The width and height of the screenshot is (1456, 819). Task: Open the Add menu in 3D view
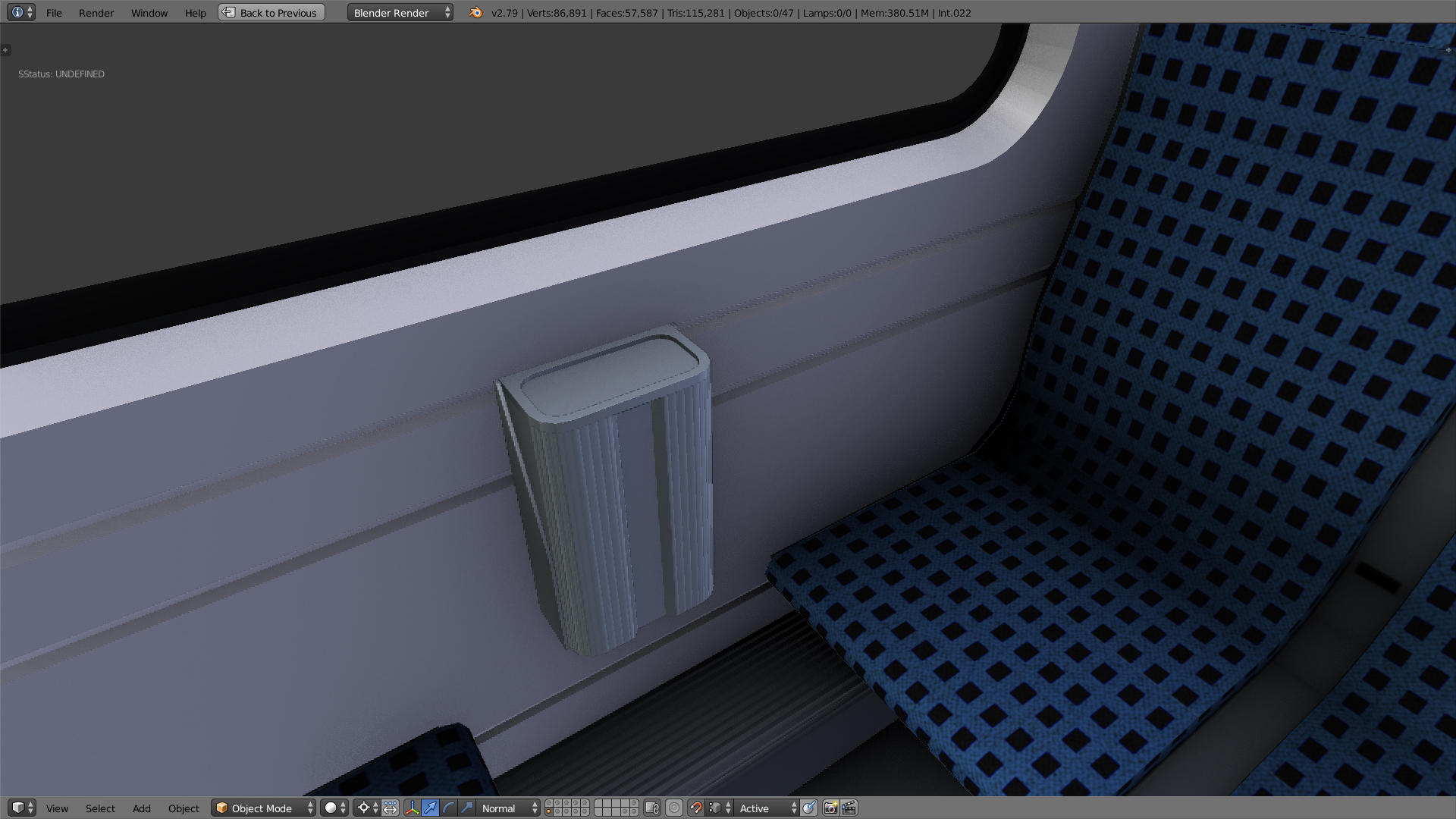click(x=142, y=808)
